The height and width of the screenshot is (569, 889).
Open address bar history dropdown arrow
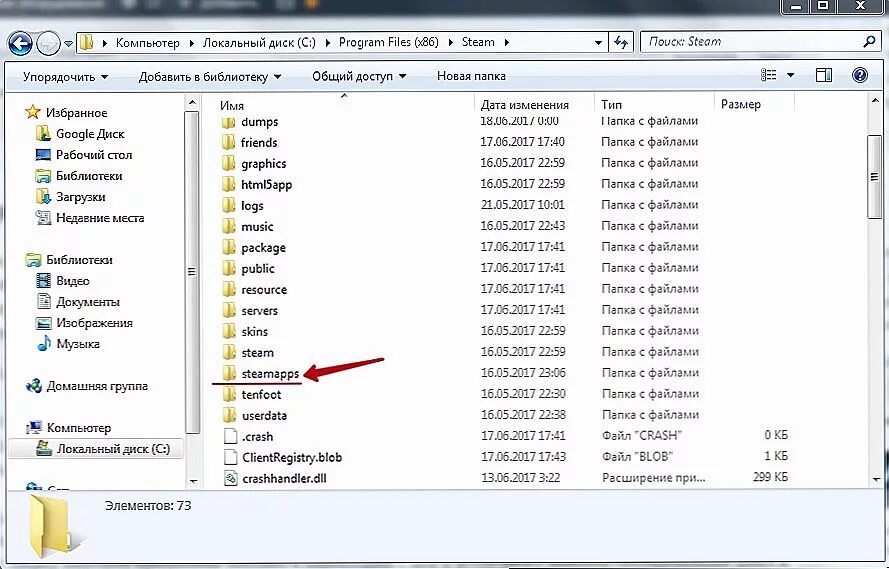[598, 42]
